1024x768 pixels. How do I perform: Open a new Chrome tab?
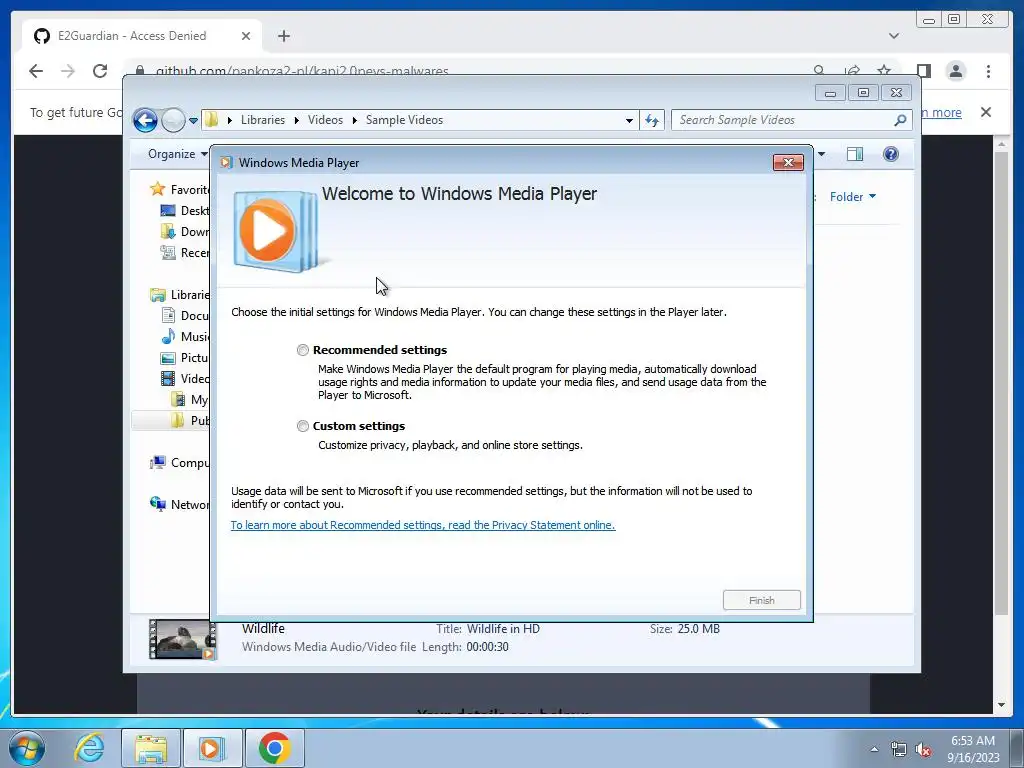point(283,36)
